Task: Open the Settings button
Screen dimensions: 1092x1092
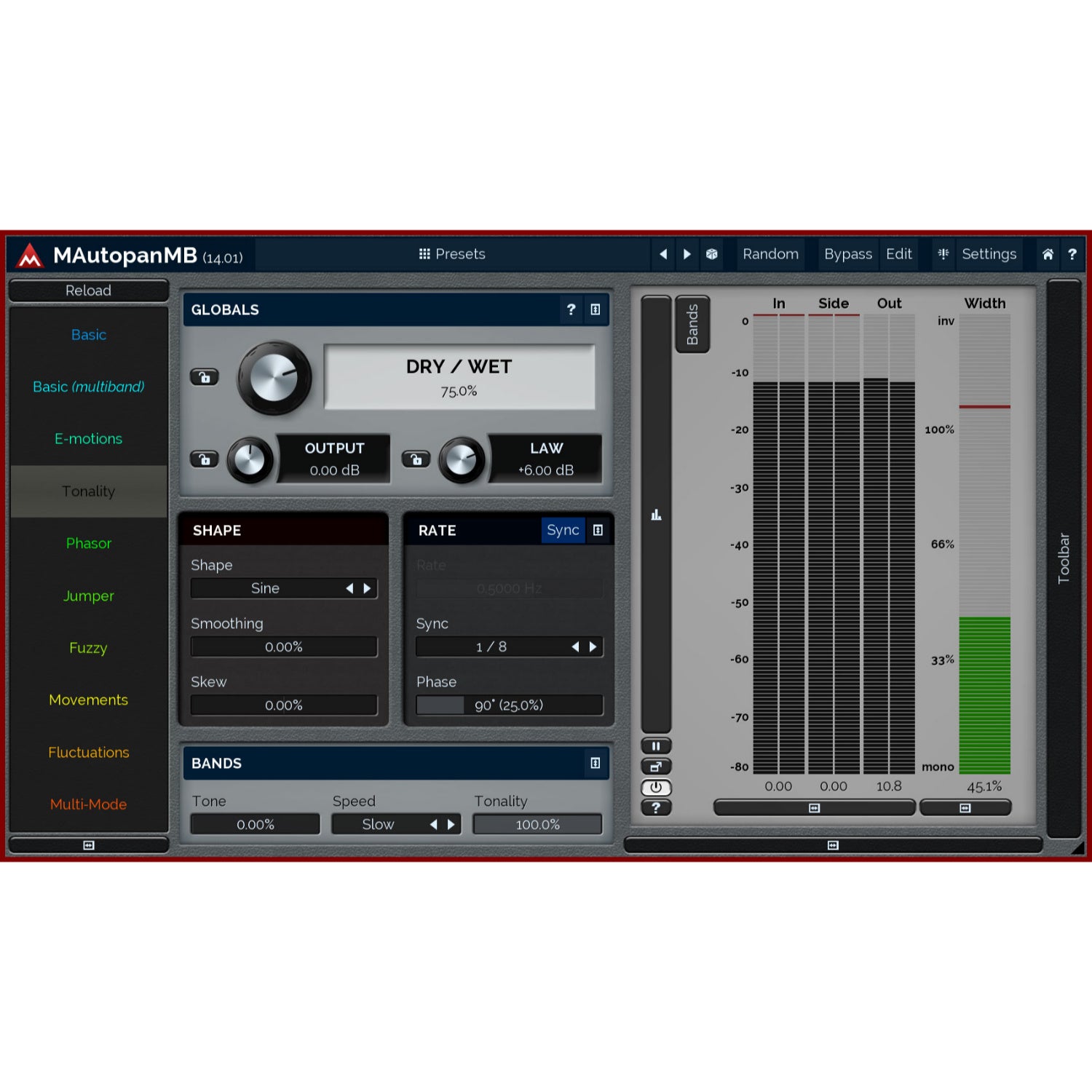Action: point(989,254)
